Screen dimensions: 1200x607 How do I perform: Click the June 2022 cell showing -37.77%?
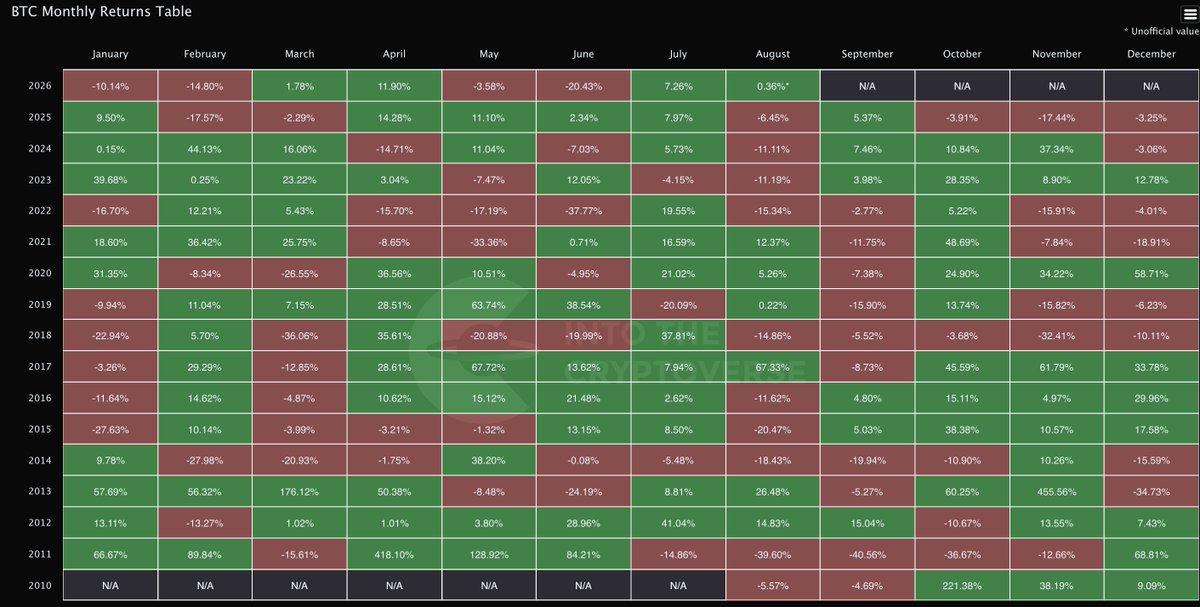pos(583,211)
